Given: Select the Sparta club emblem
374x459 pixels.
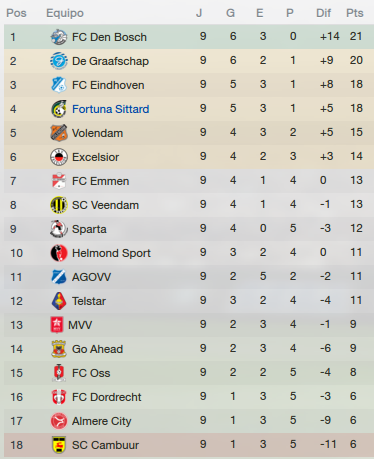Looking at the screenshot, I should (59, 229).
